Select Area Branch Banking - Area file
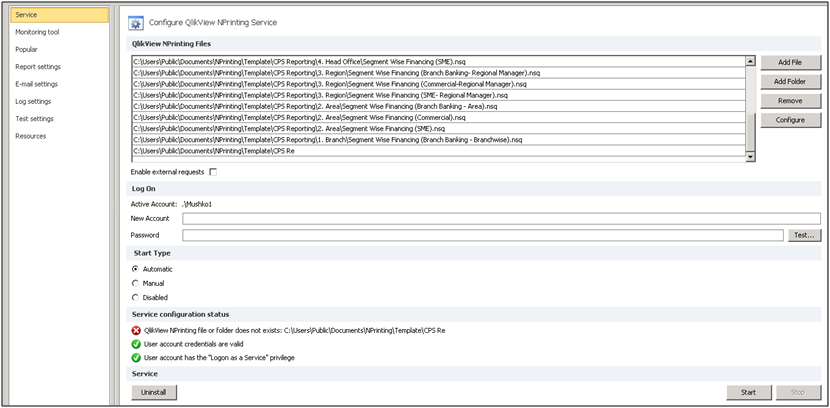Viewport: 830px width, 408px height. [x=438, y=106]
